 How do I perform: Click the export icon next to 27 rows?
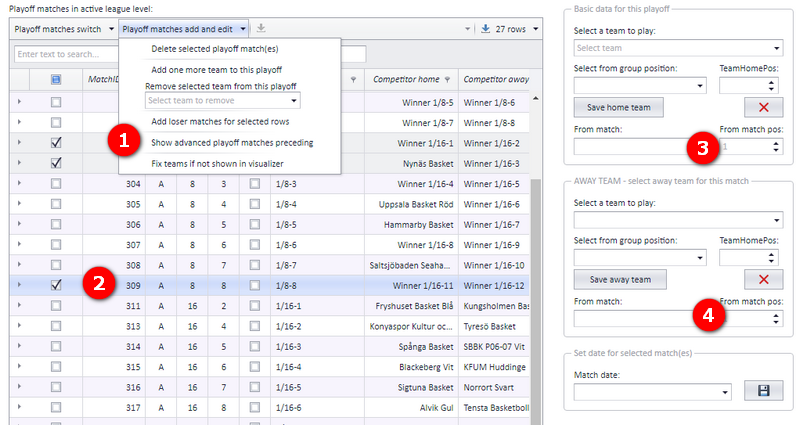(486, 29)
